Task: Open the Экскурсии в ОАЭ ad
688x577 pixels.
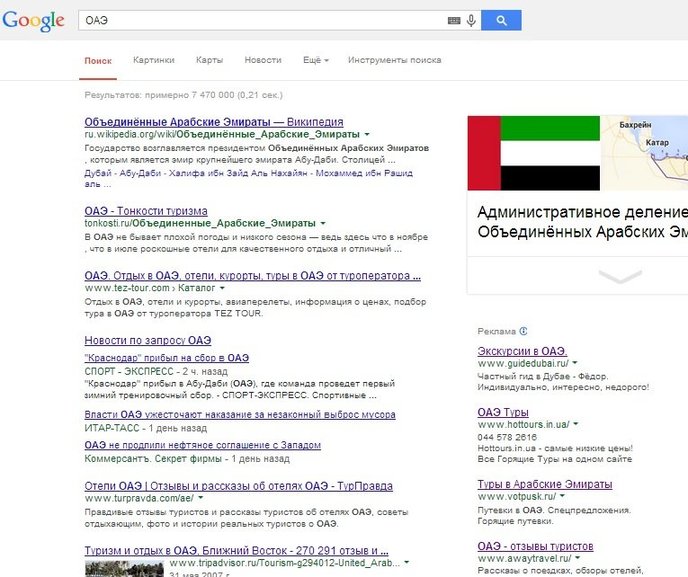Action: [522, 351]
